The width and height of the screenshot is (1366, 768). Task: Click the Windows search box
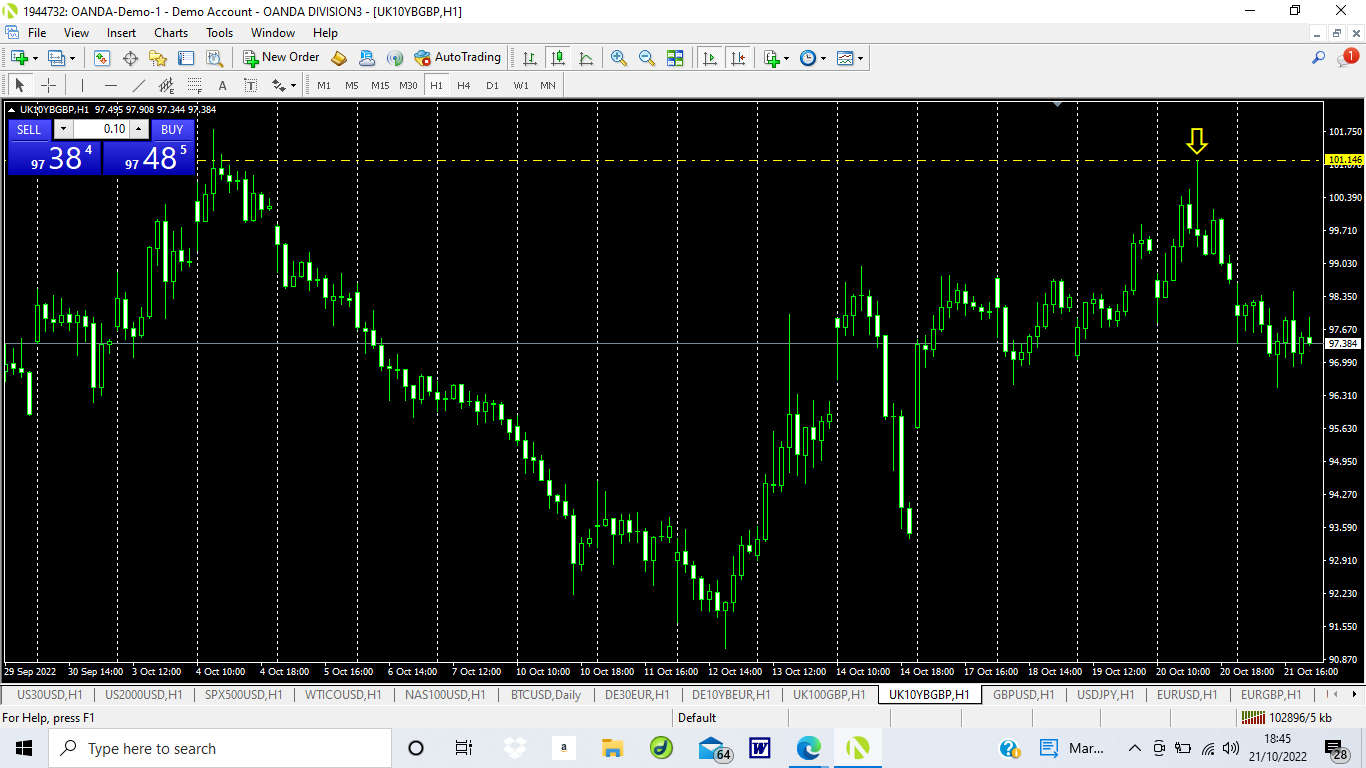click(220, 747)
